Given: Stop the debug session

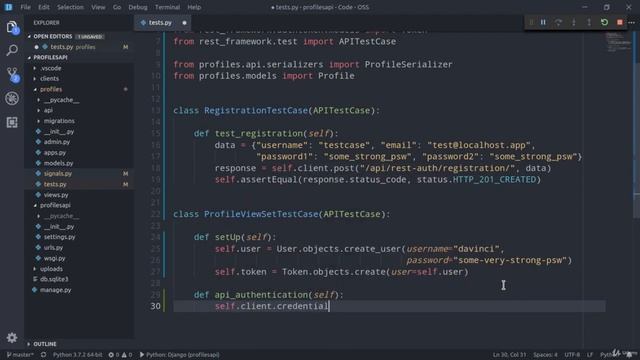Looking at the screenshot, I should point(620,22).
